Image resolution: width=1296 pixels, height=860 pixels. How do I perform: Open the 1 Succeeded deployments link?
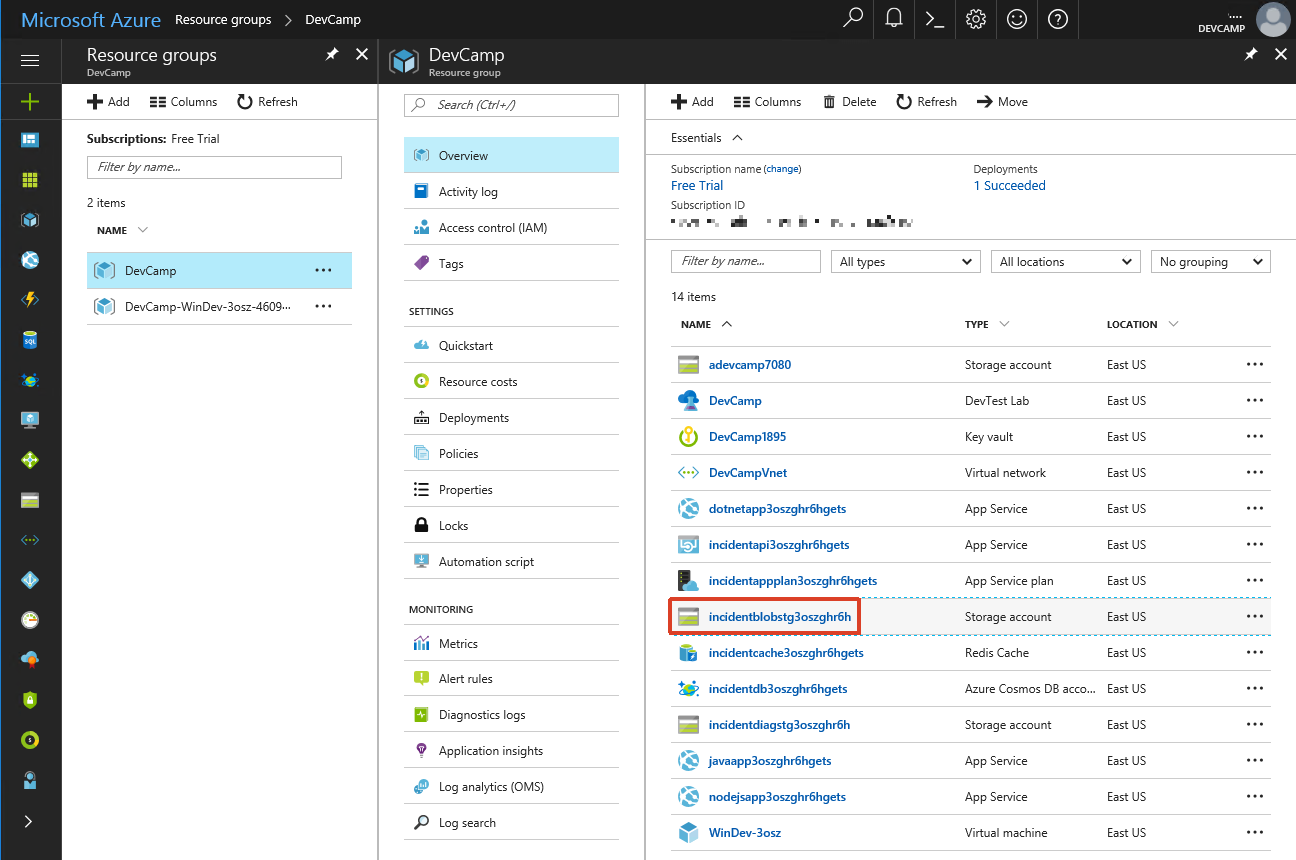pos(1010,186)
